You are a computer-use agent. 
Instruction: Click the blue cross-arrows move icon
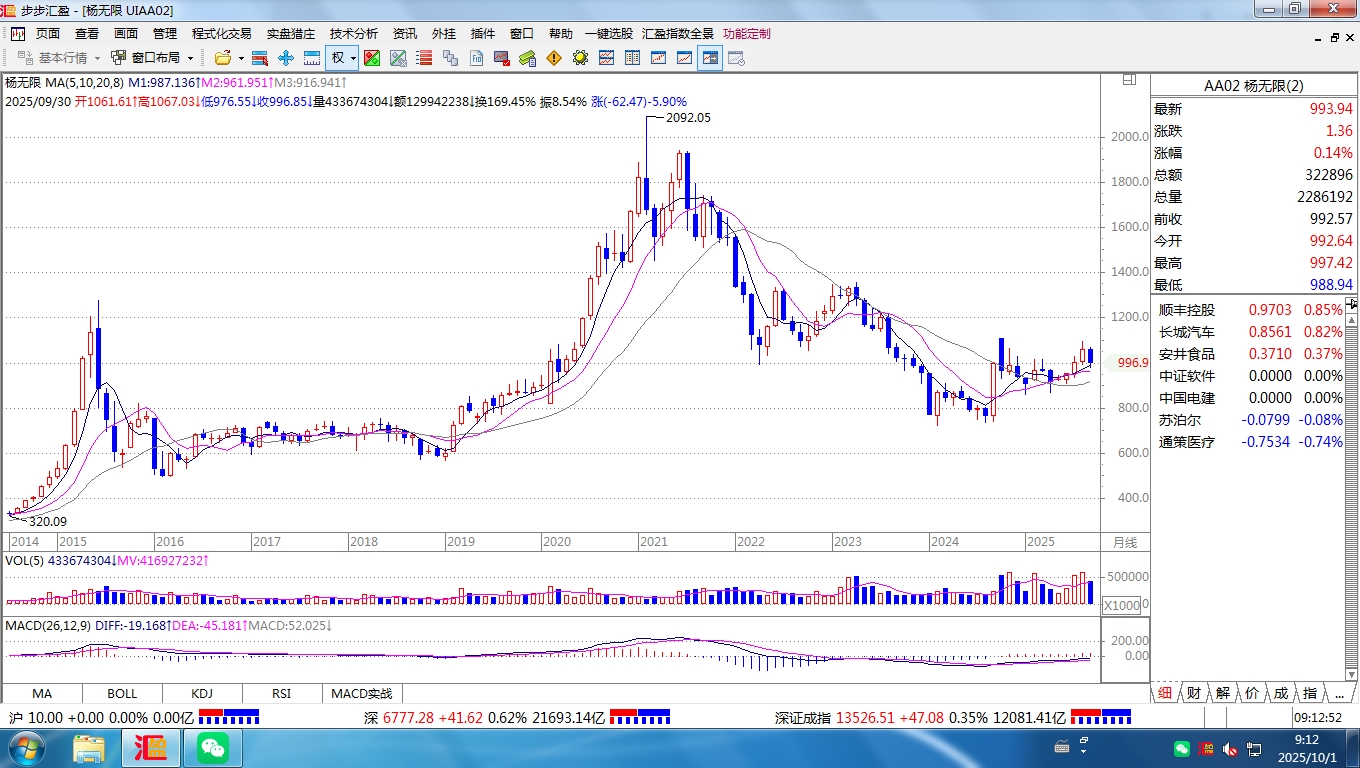click(286, 58)
